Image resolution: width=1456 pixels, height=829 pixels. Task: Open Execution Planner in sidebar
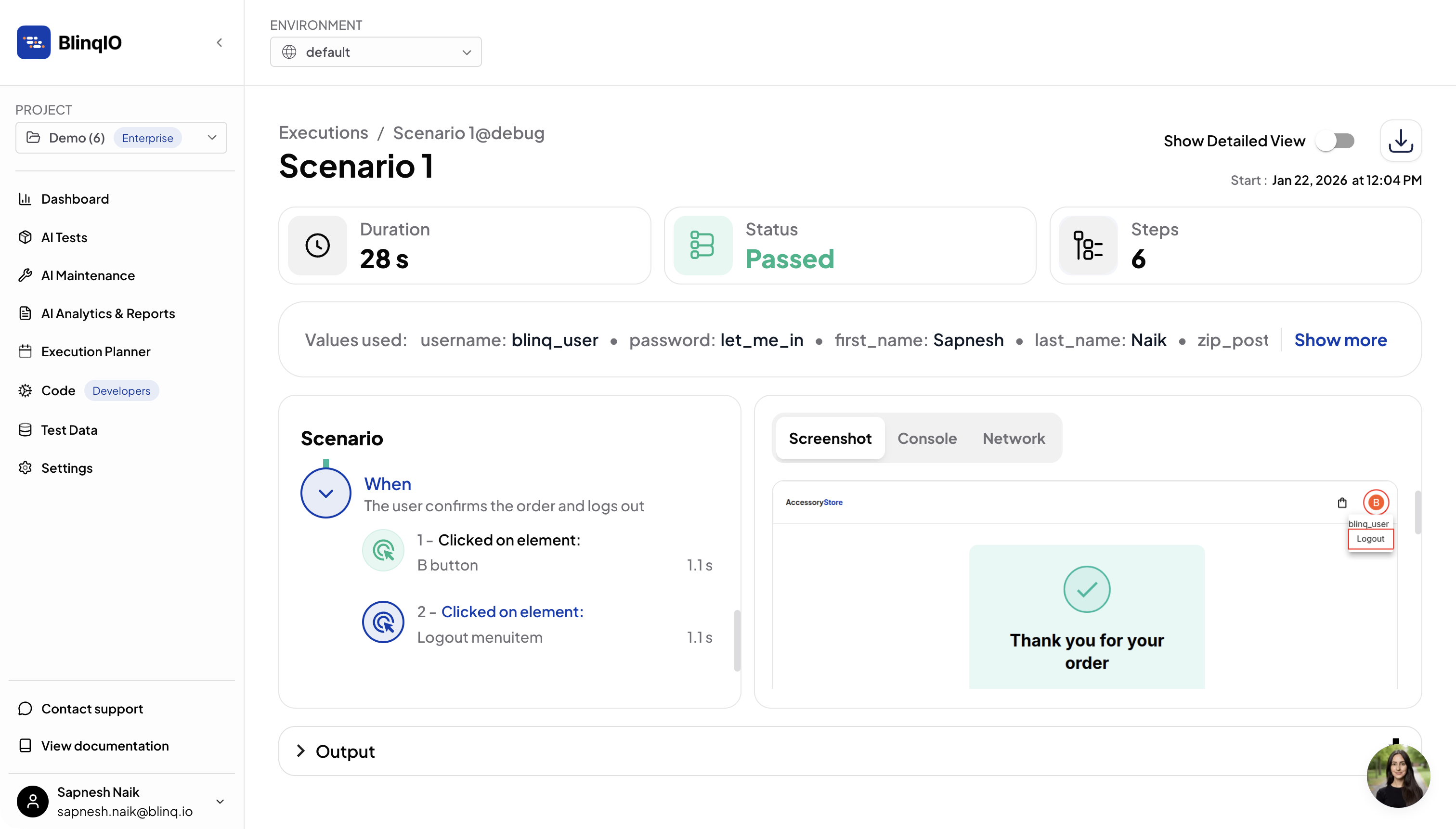click(95, 351)
